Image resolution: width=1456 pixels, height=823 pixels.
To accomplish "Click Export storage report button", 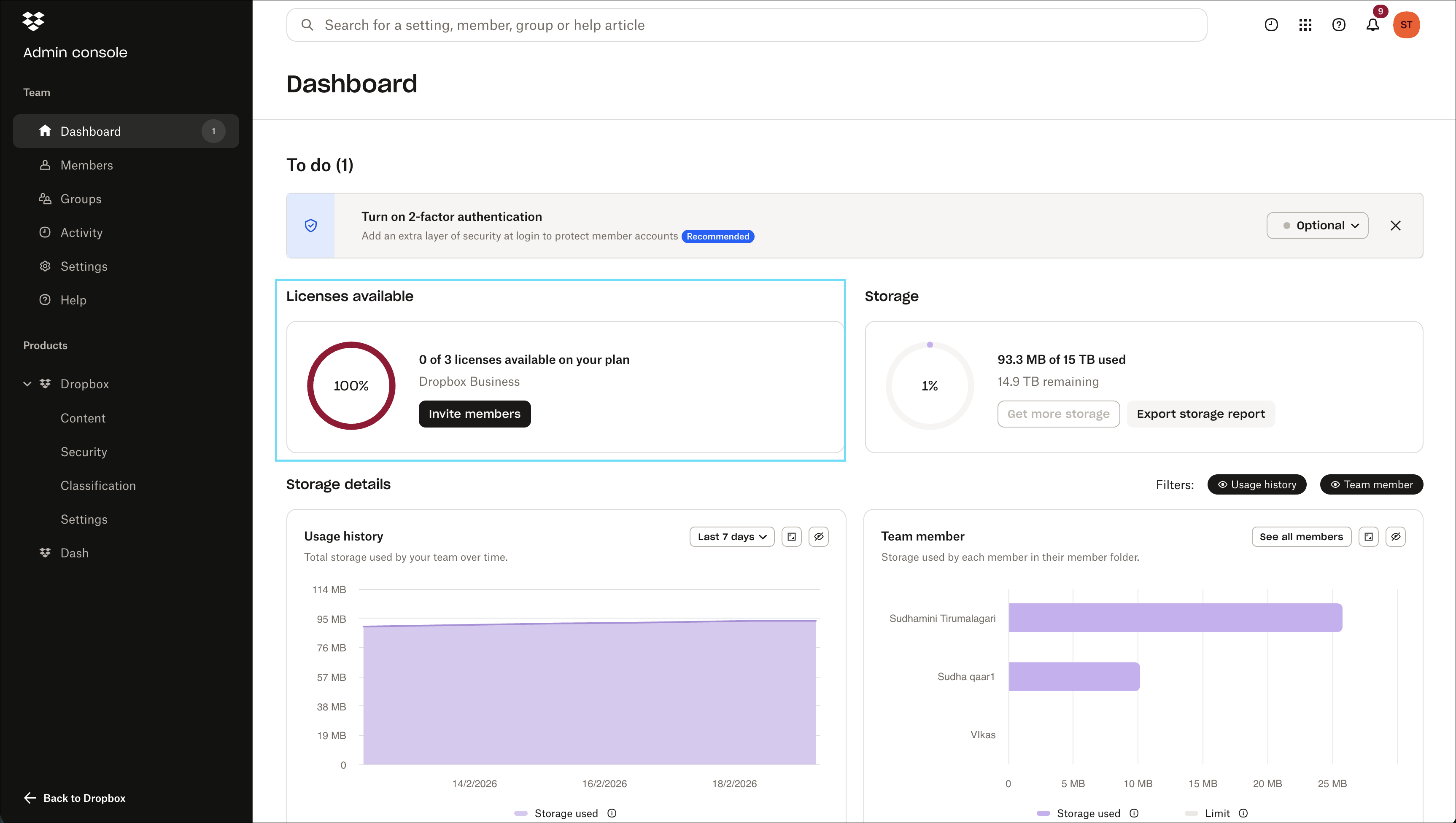I will 1200,414.
